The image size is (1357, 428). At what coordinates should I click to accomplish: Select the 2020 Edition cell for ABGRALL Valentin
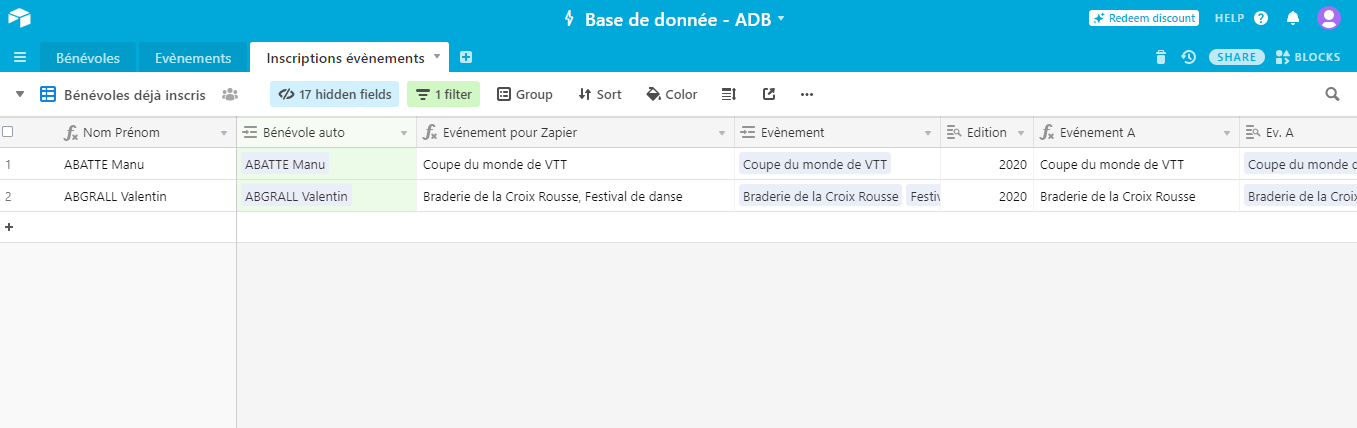(x=987, y=196)
